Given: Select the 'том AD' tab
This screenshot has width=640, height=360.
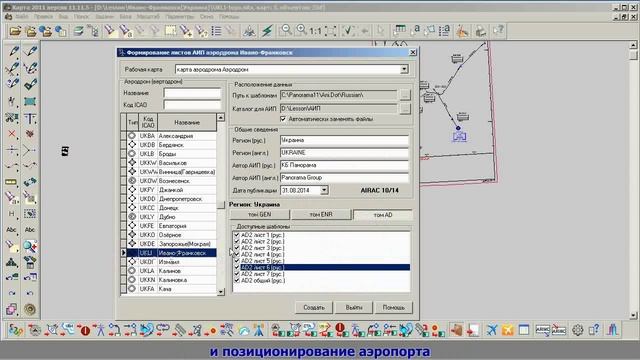Looking at the screenshot, I should (x=383, y=215).
